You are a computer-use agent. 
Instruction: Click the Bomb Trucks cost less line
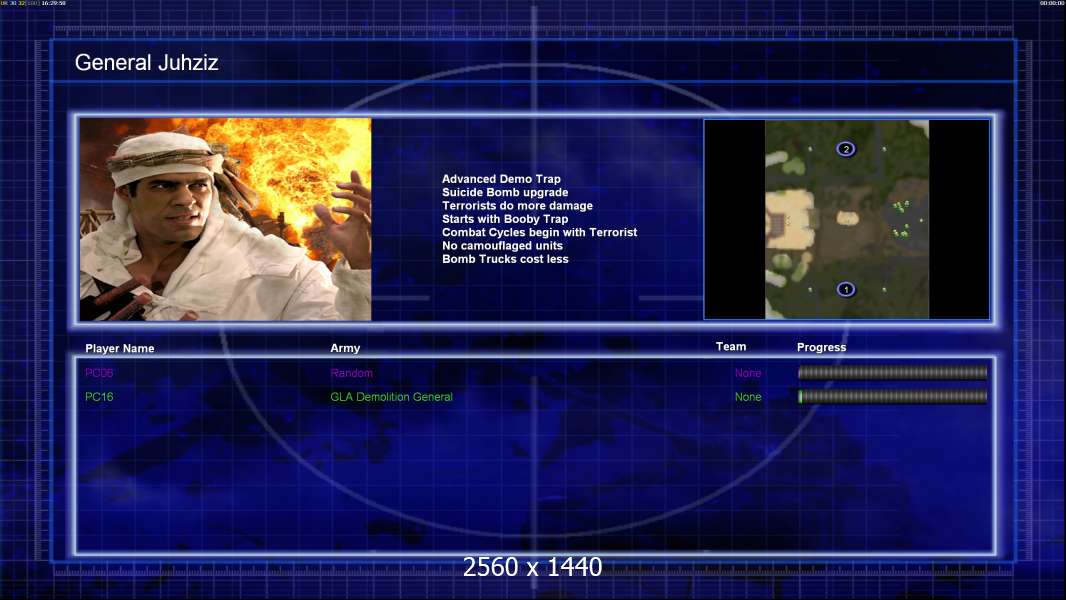505,259
